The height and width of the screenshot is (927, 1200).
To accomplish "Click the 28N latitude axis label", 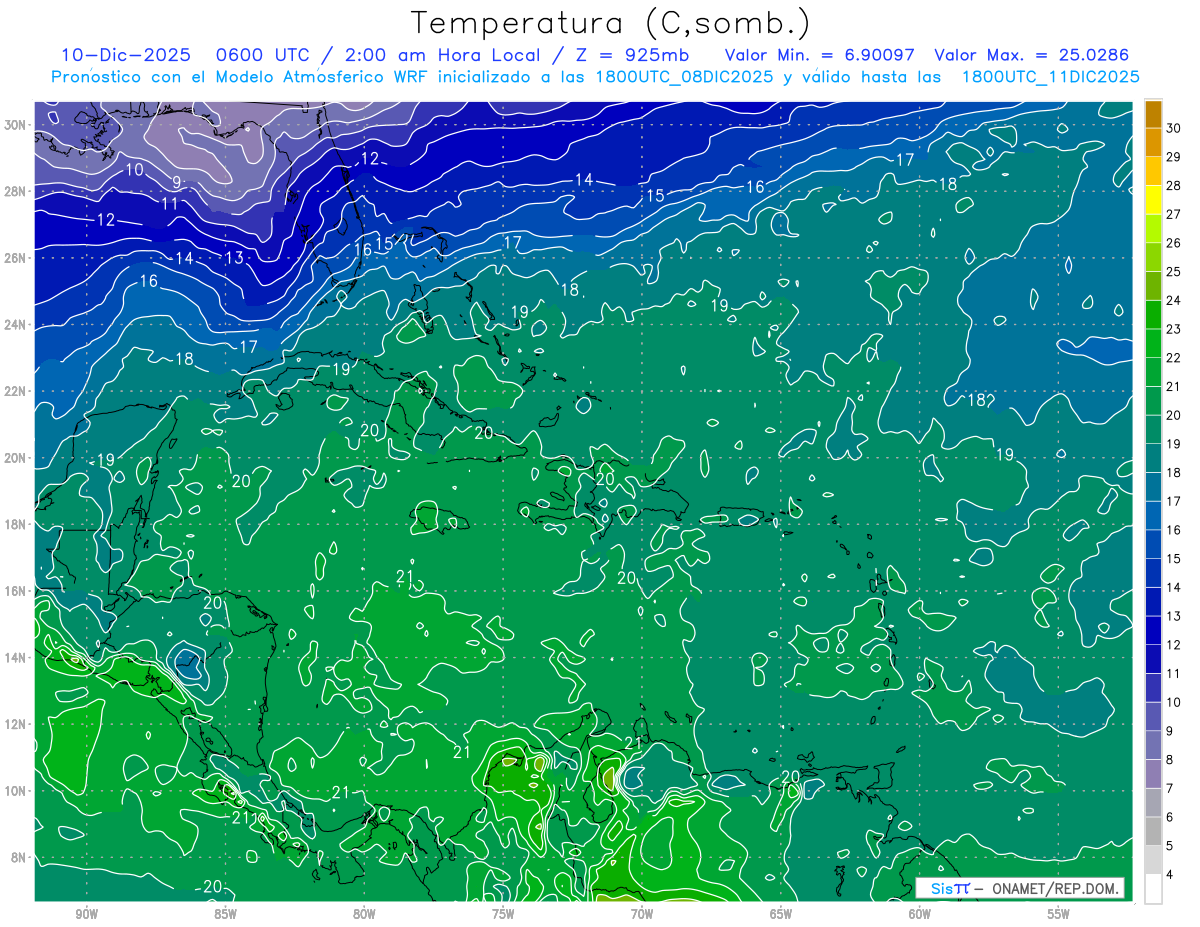I will 16,192.
